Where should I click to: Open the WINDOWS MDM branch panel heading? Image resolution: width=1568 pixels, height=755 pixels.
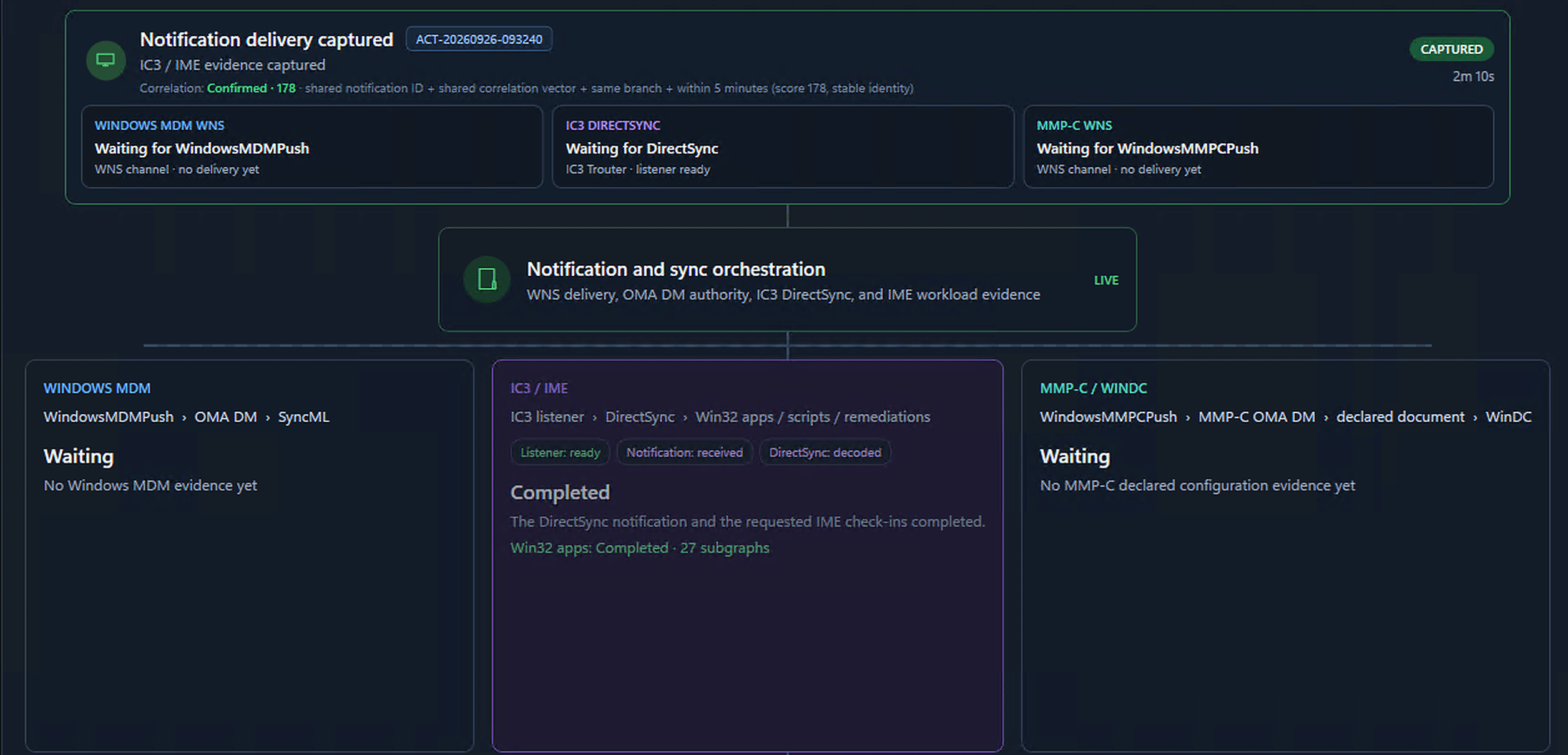(97, 388)
